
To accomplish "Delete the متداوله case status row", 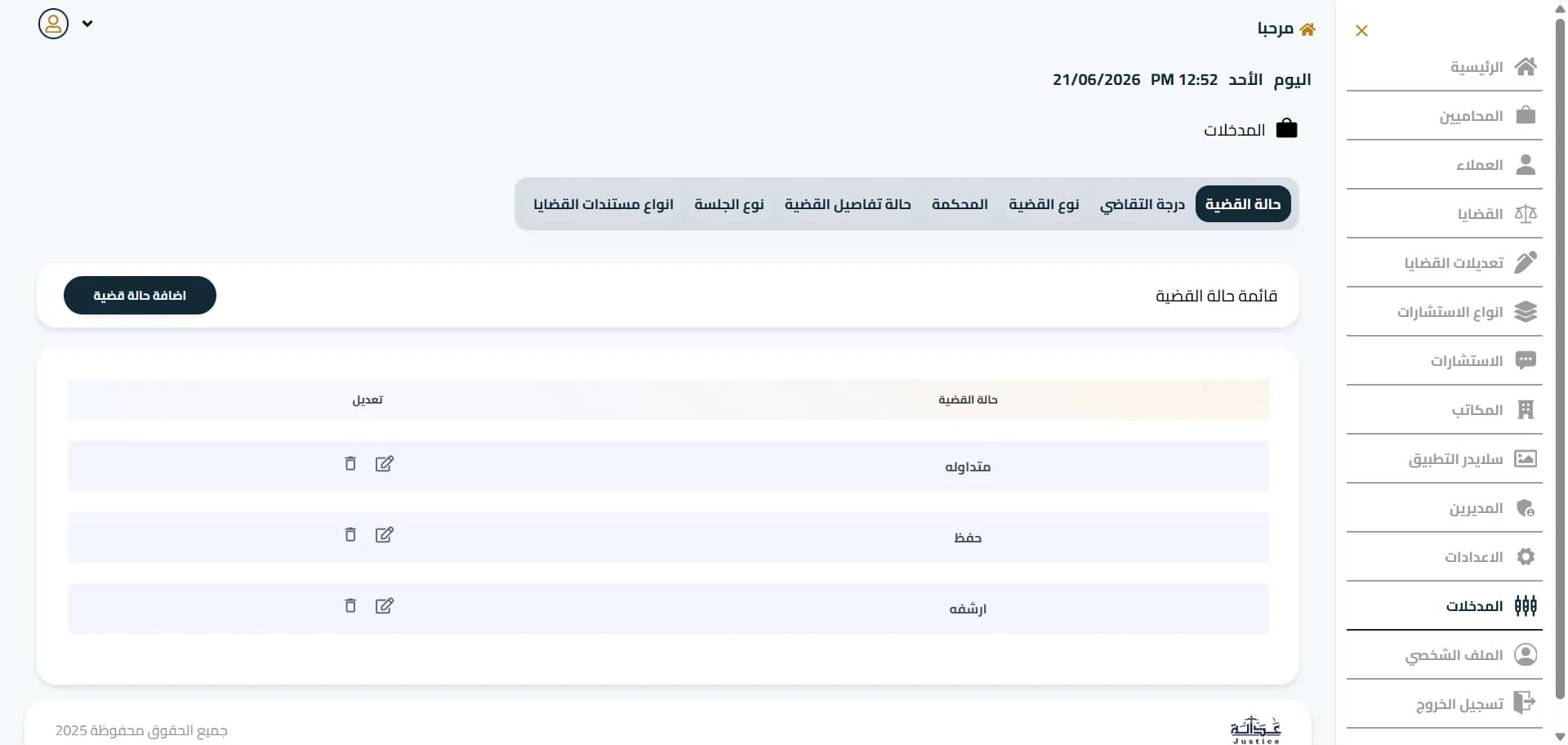I will pyautogui.click(x=350, y=464).
